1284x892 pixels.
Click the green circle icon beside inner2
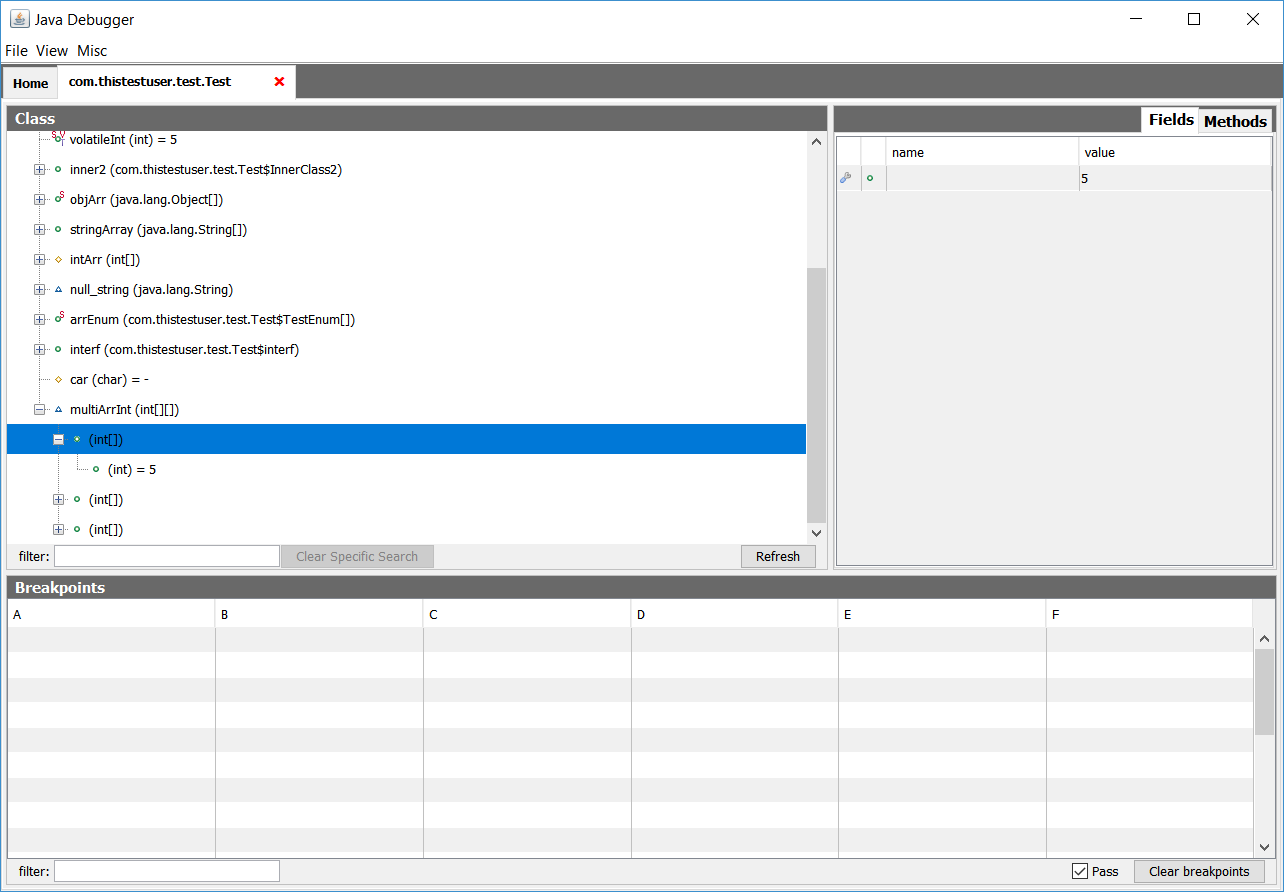coord(58,170)
